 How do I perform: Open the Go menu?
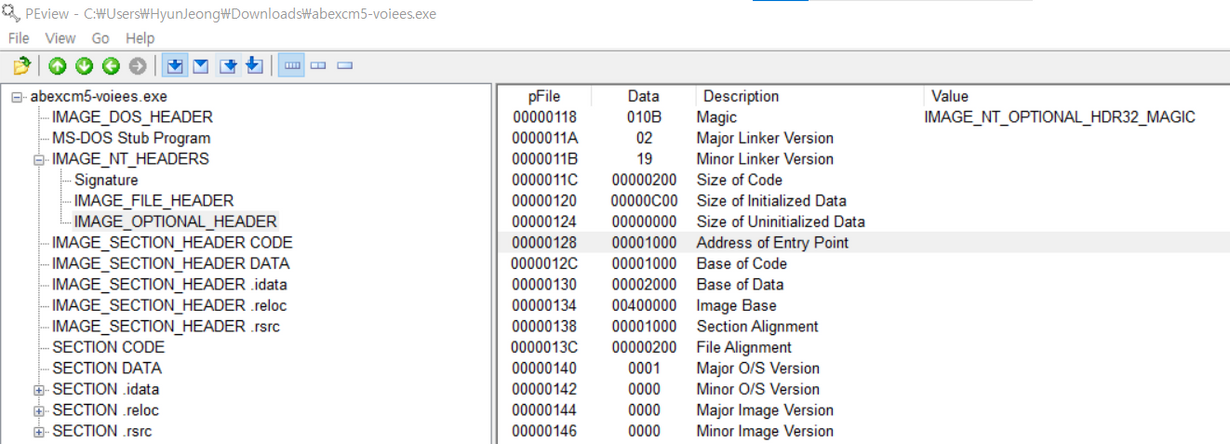[x=101, y=38]
